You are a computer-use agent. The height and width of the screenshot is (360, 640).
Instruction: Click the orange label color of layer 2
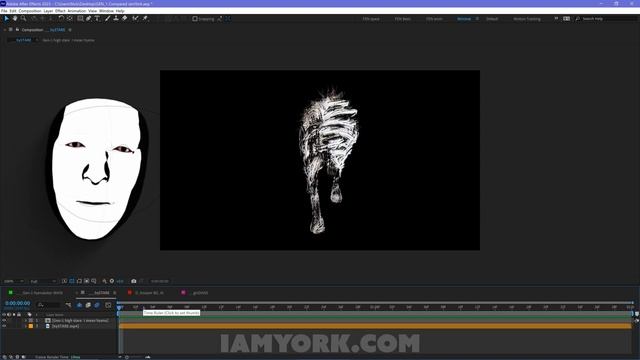[x=31, y=326]
